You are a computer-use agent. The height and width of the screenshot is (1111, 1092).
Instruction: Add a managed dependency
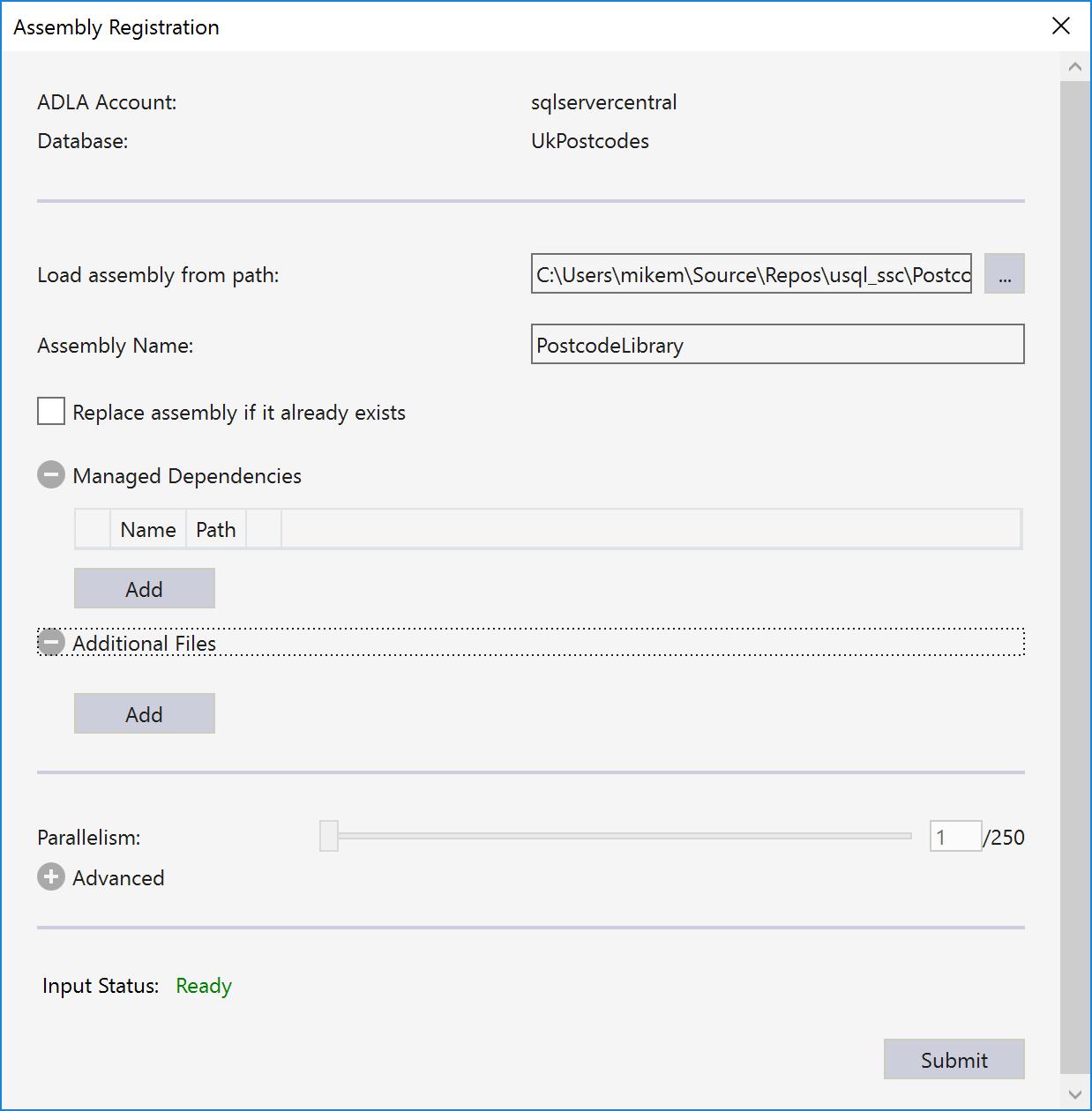(x=145, y=588)
